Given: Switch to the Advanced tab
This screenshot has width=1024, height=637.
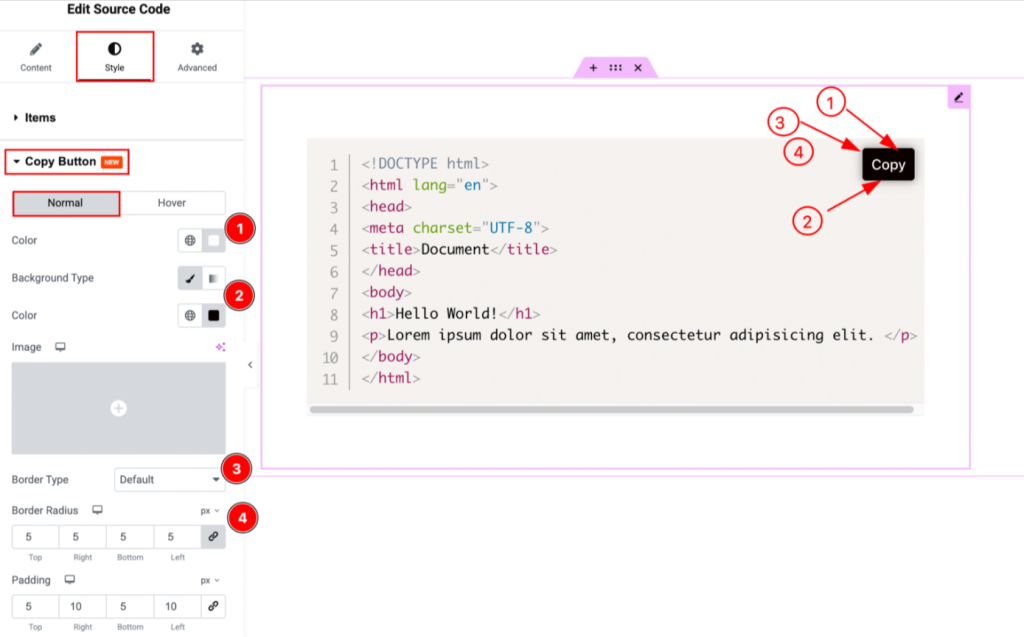Looking at the screenshot, I should tap(196, 58).
